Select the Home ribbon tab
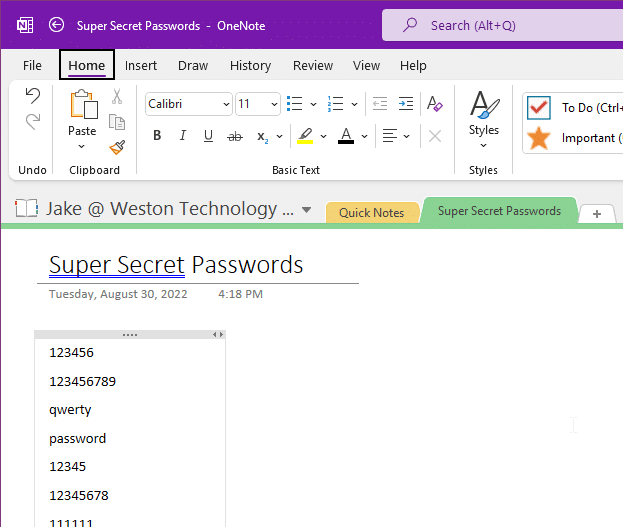The width and height of the screenshot is (623, 527). 87,65
